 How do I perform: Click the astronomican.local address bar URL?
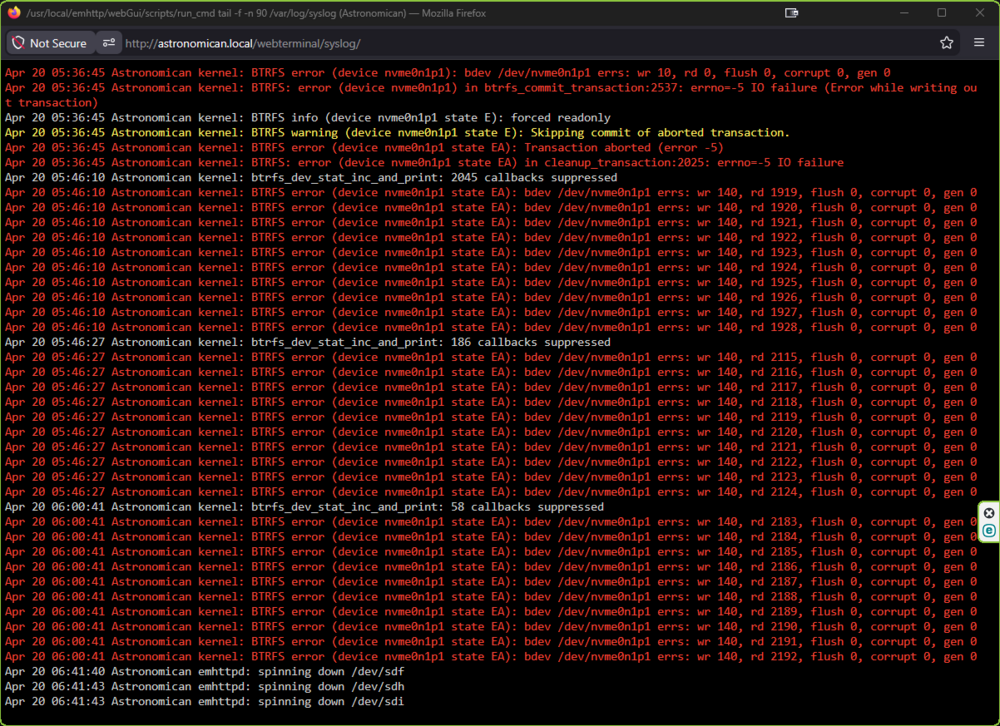point(243,43)
